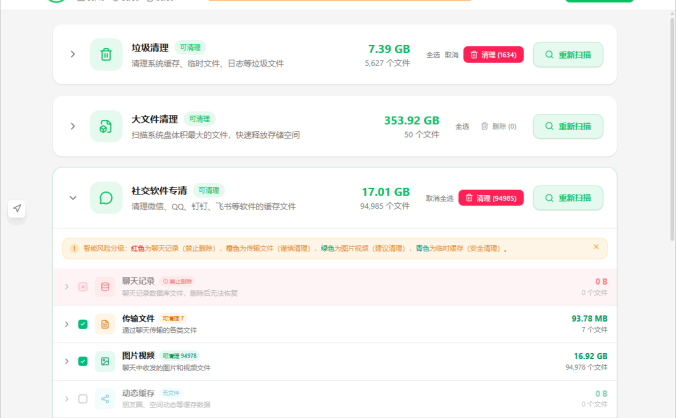Click 重新扫描 for 大文件清理
Image resolution: width=676 pixels, height=418 pixels.
[568, 126]
